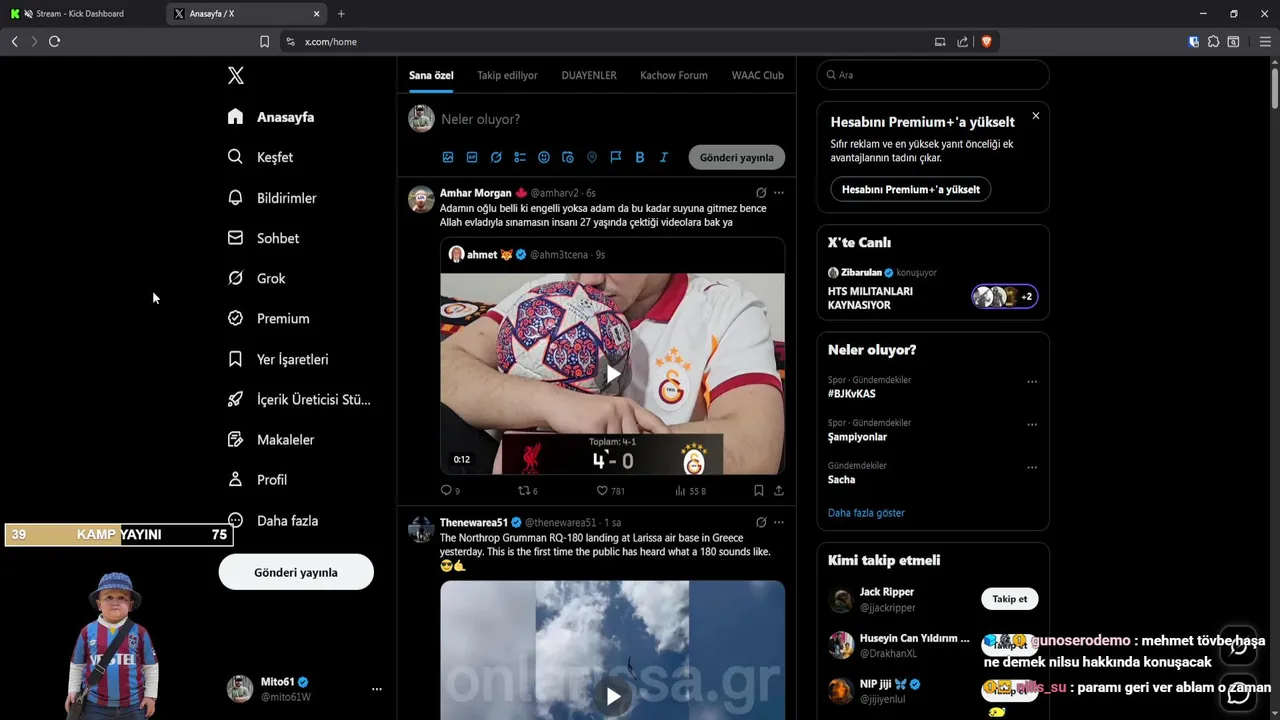Click Grok icon on Thenewarea51 post
This screenshot has width=1280, height=720.
761,522
